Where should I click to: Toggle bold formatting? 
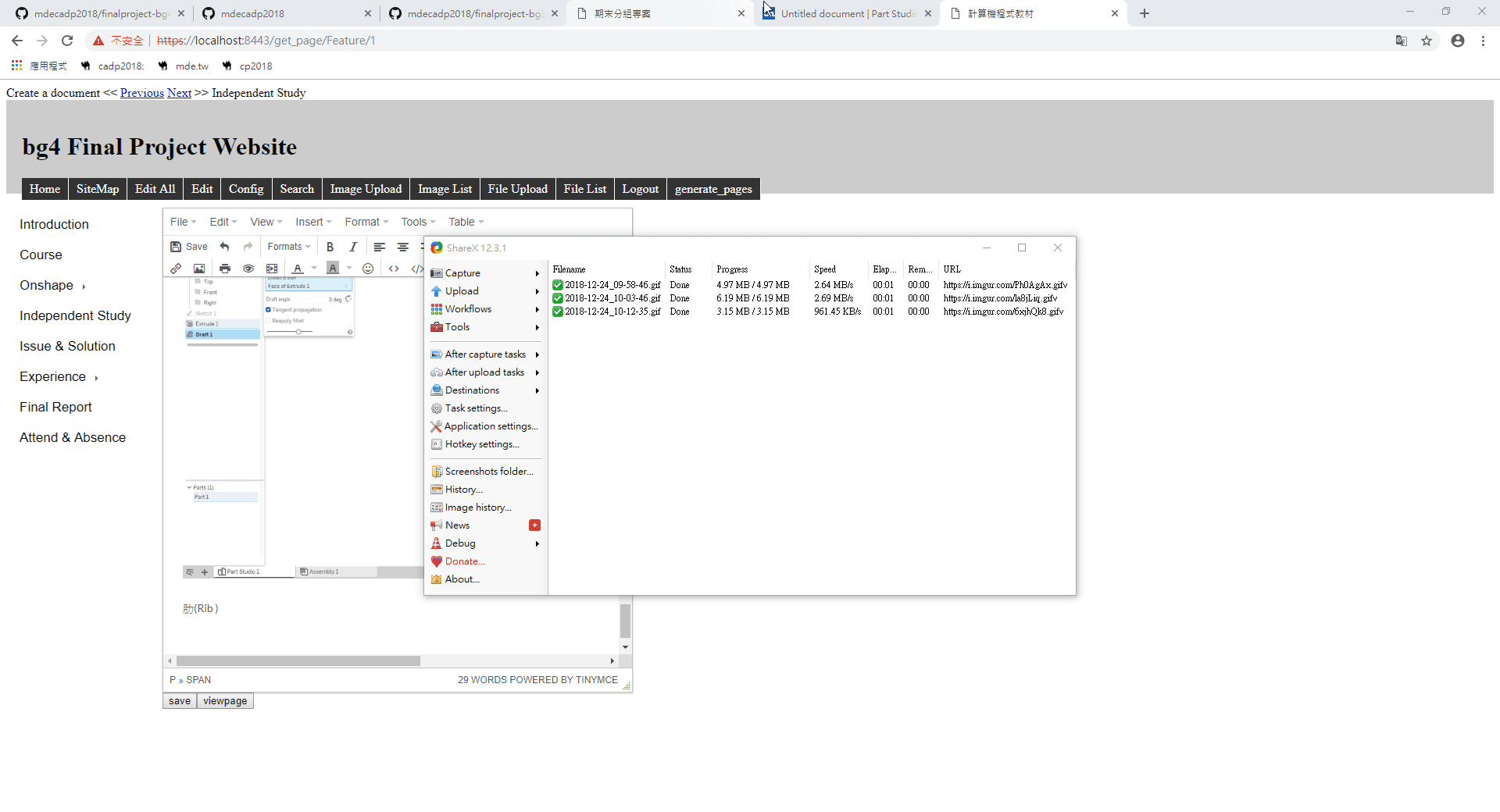click(x=330, y=247)
